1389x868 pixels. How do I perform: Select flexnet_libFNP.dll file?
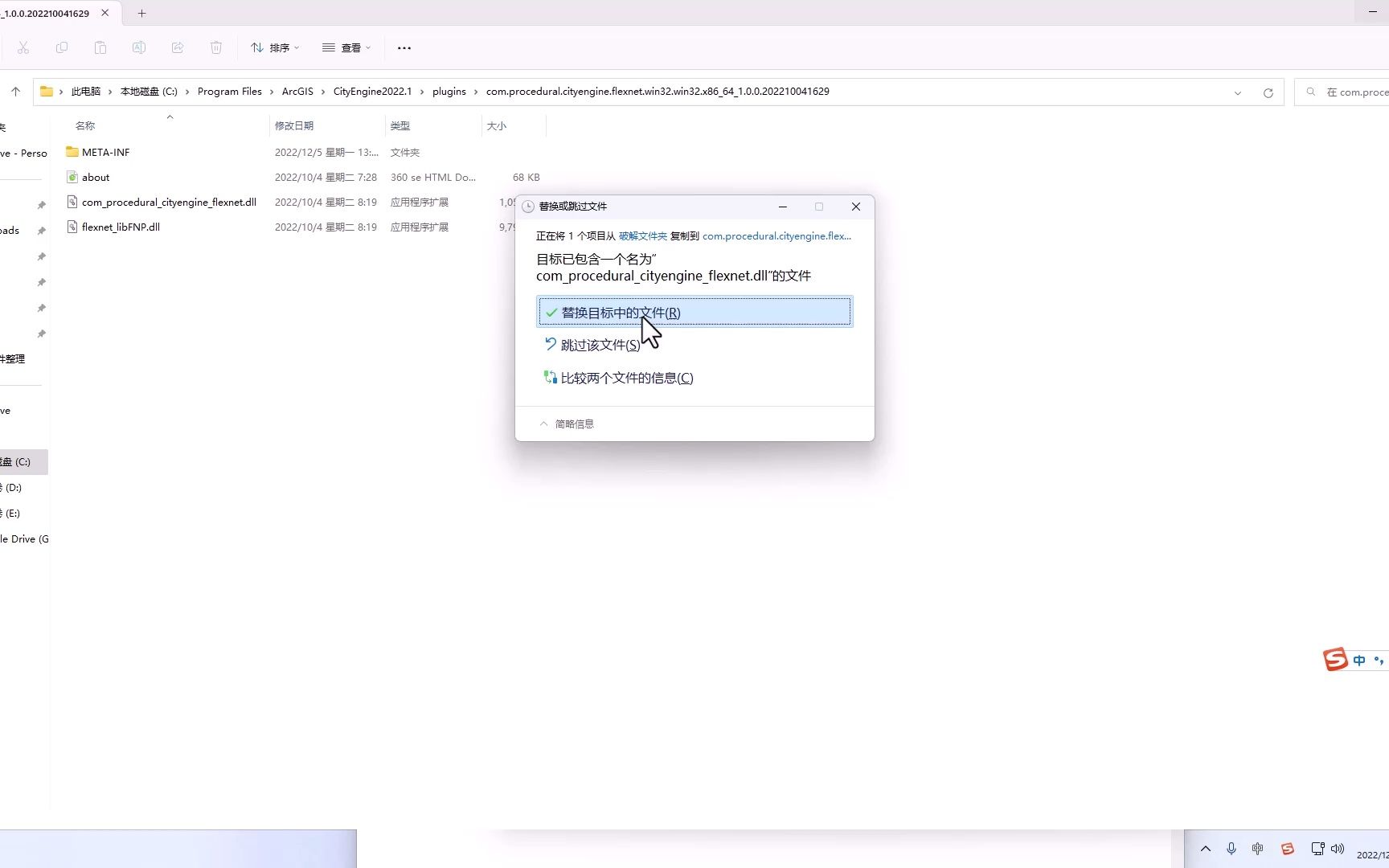click(121, 227)
